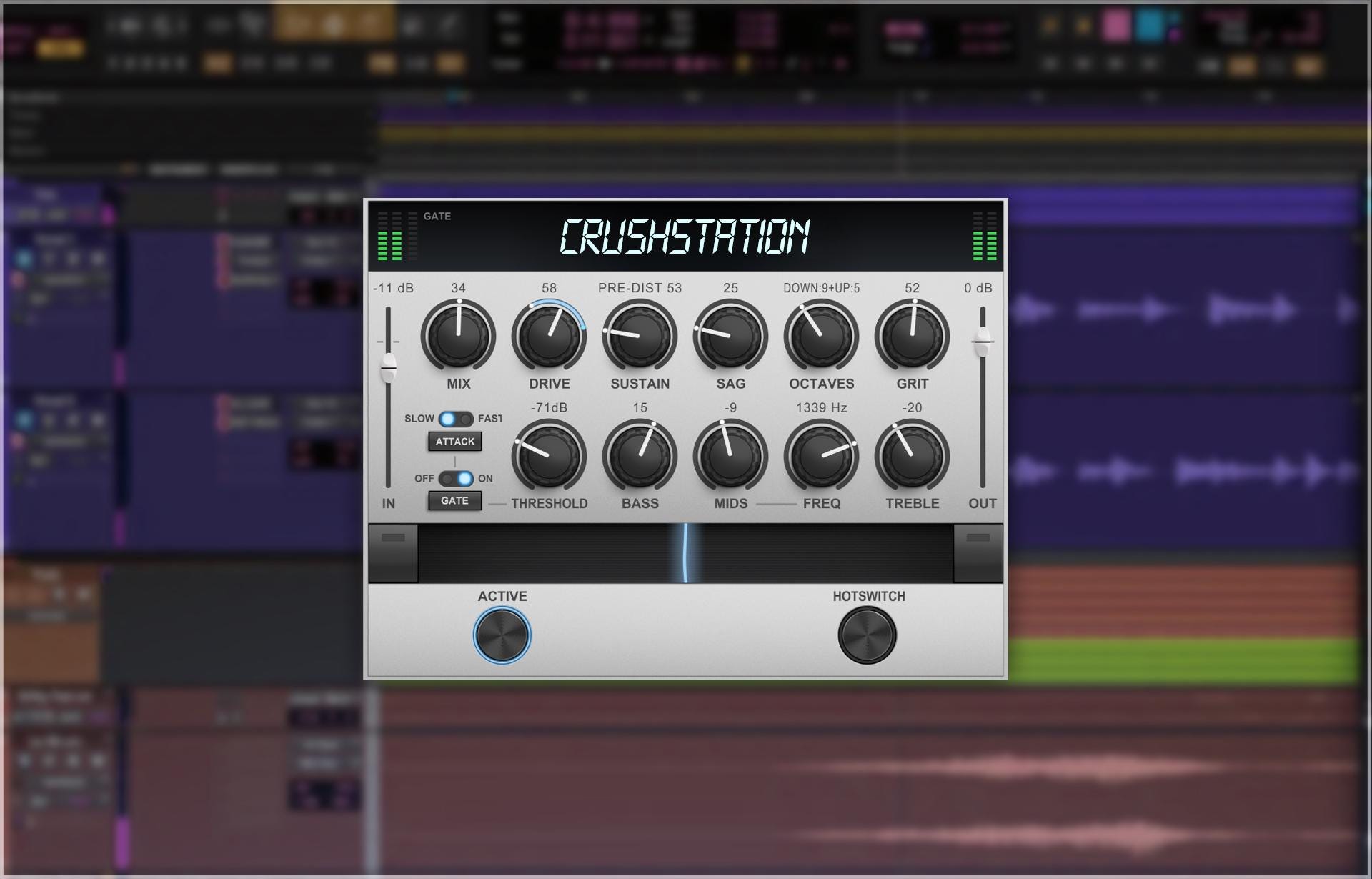Toggle the ACTIVE footswitch

click(x=502, y=635)
